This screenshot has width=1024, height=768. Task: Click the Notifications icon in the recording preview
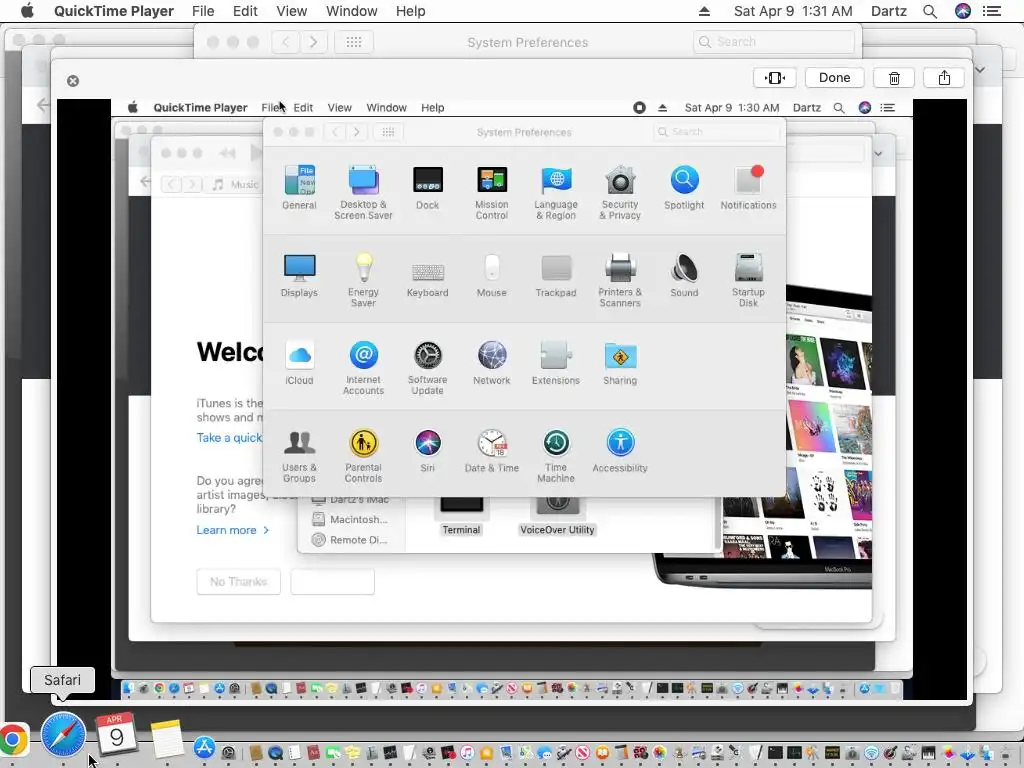pyautogui.click(x=748, y=180)
